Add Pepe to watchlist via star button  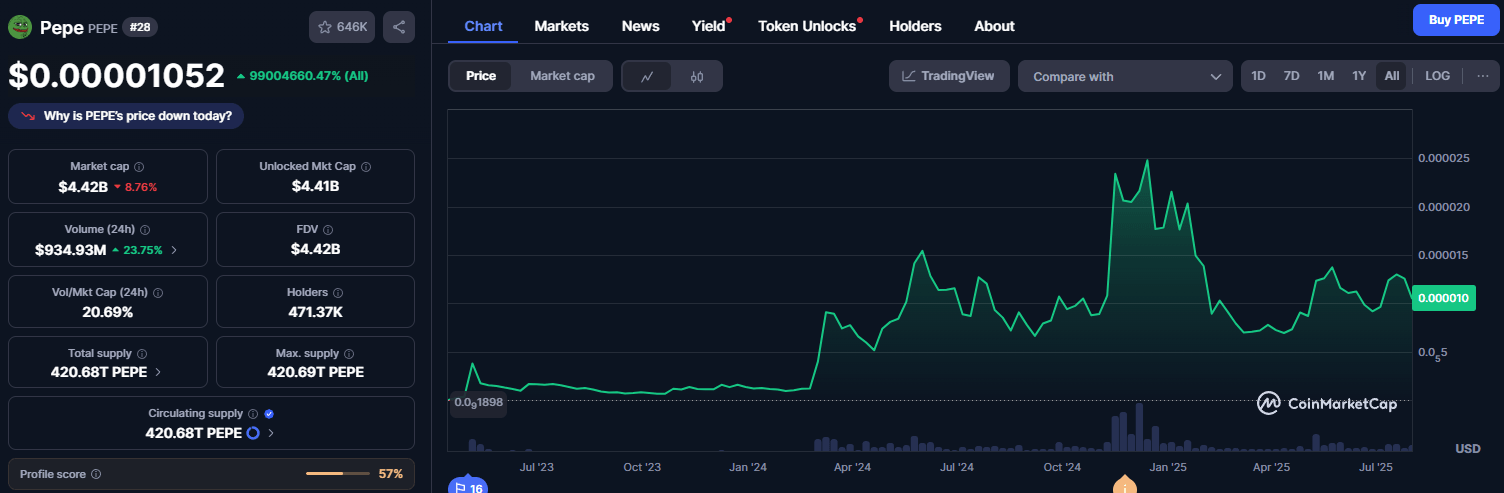342,27
